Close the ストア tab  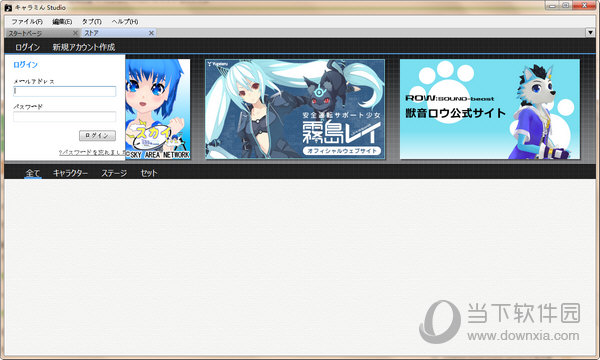pos(151,33)
